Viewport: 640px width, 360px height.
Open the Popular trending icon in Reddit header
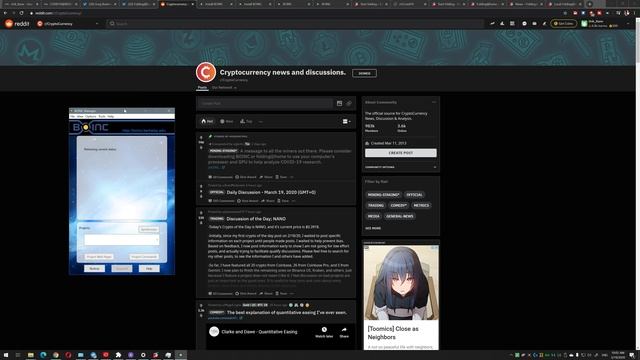point(492,24)
